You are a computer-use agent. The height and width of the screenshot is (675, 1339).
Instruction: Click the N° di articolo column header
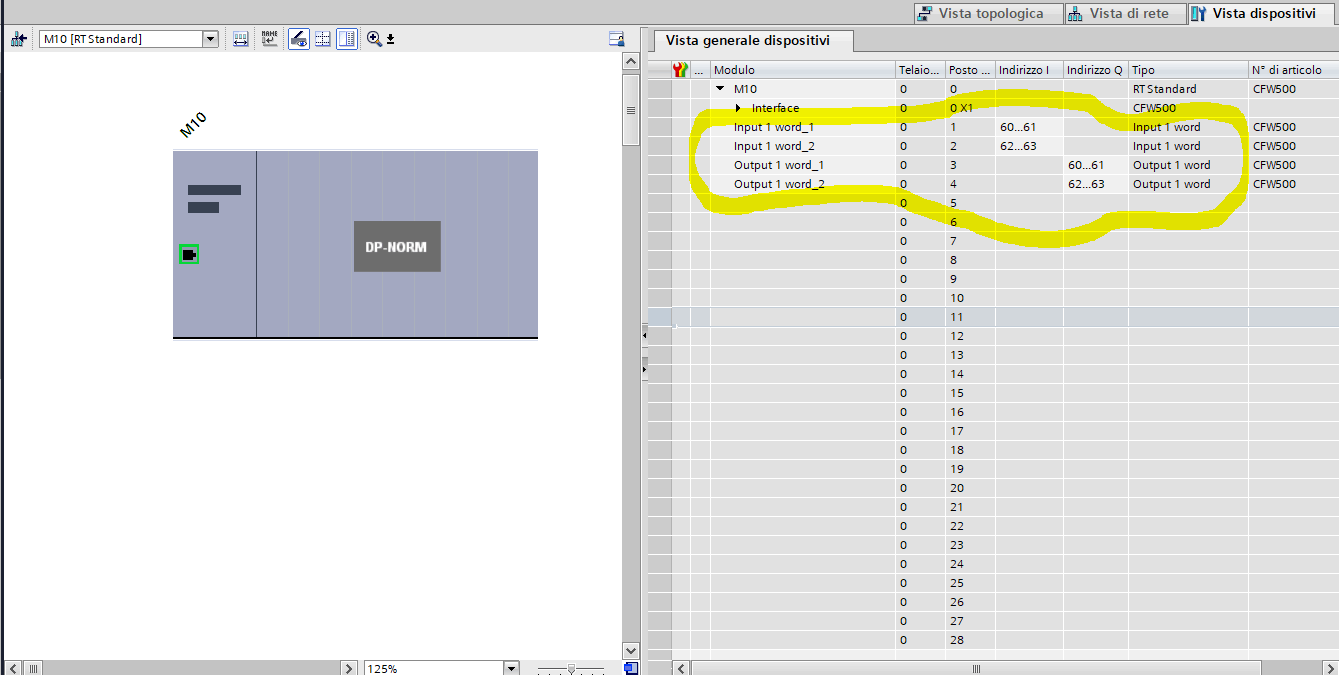pos(1293,70)
